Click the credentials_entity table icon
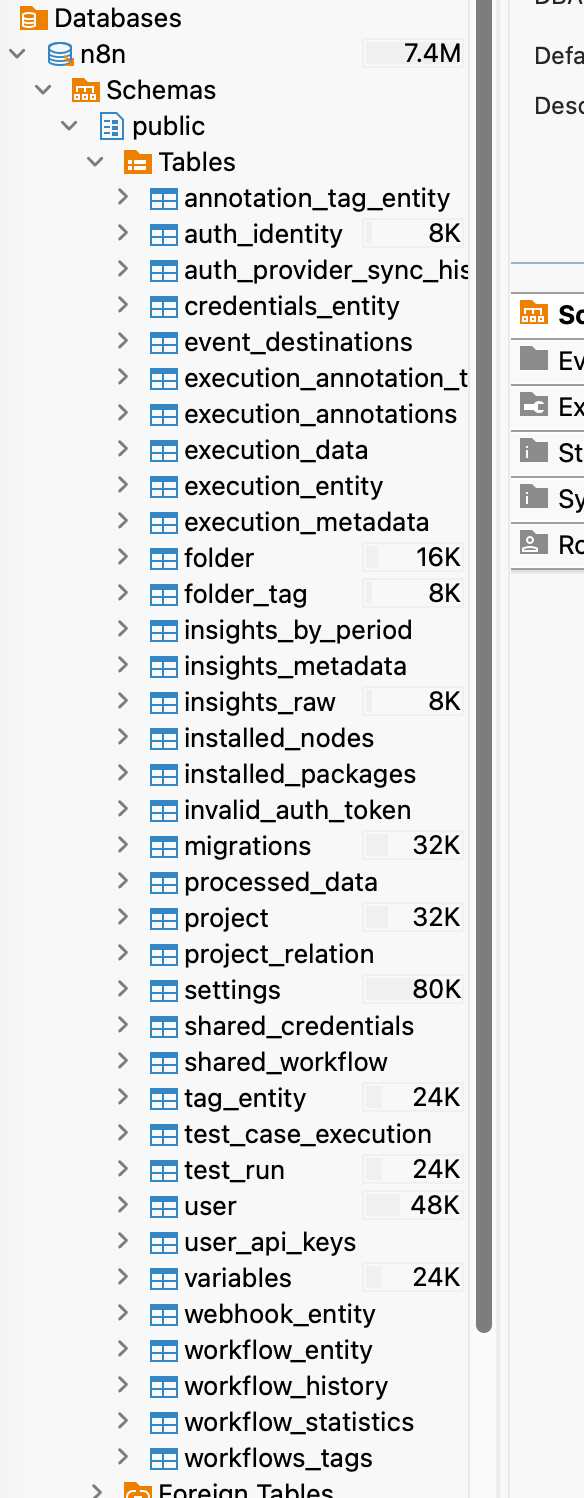The height and width of the screenshot is (1498, 584). point(163,306)
